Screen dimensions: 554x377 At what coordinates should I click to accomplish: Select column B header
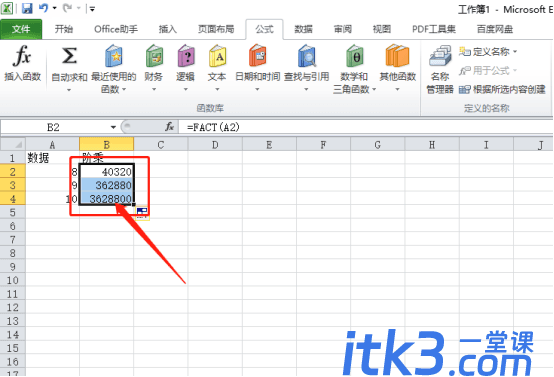(106, 145)
